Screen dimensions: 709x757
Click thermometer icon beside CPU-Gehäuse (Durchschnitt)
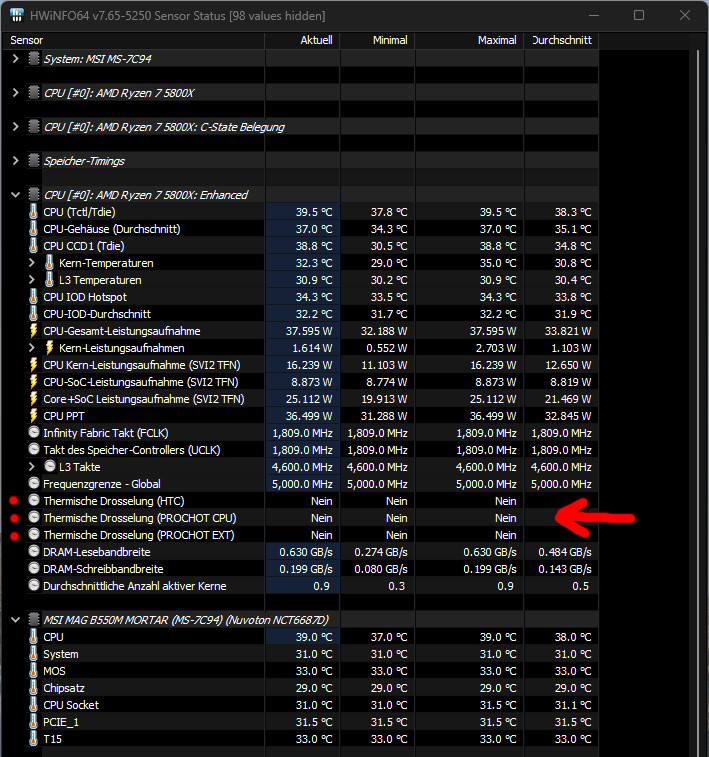33,228
